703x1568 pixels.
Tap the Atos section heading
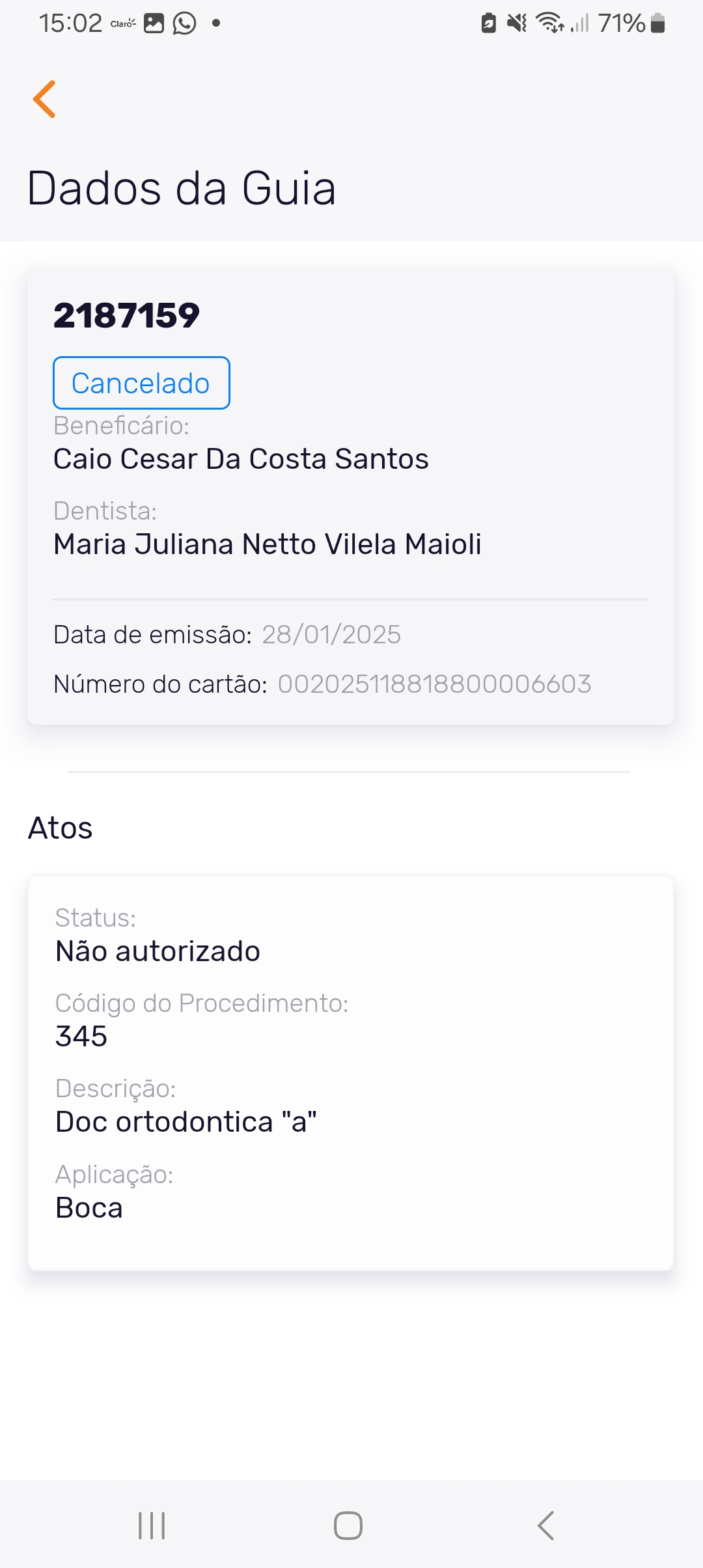(61, 828)
